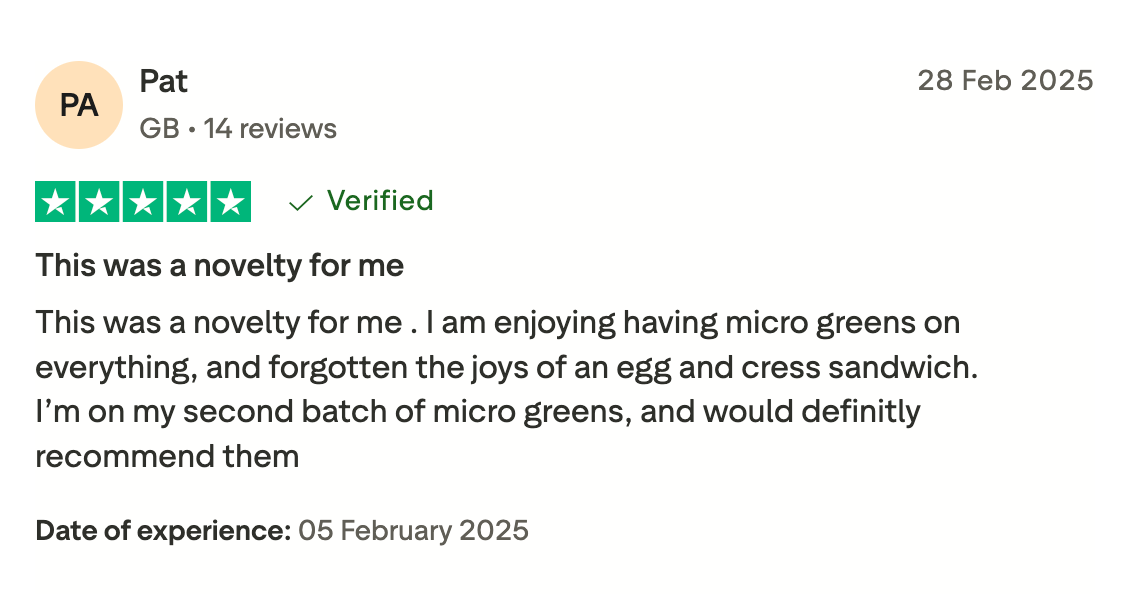
Task: Click the fourth green rating star
Action: click(x=186, y=202)
